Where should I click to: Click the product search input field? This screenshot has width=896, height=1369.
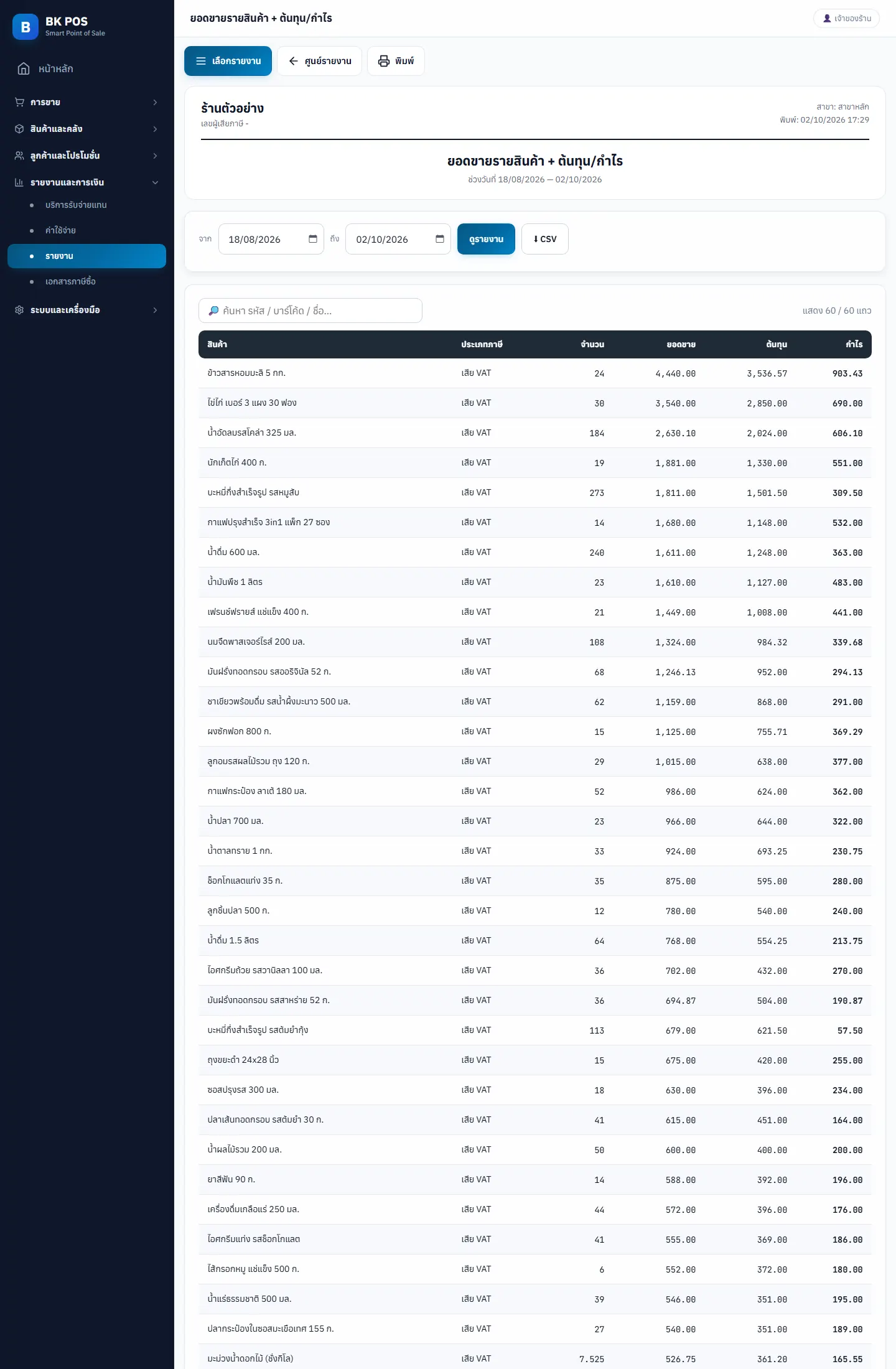click(310, 311)
